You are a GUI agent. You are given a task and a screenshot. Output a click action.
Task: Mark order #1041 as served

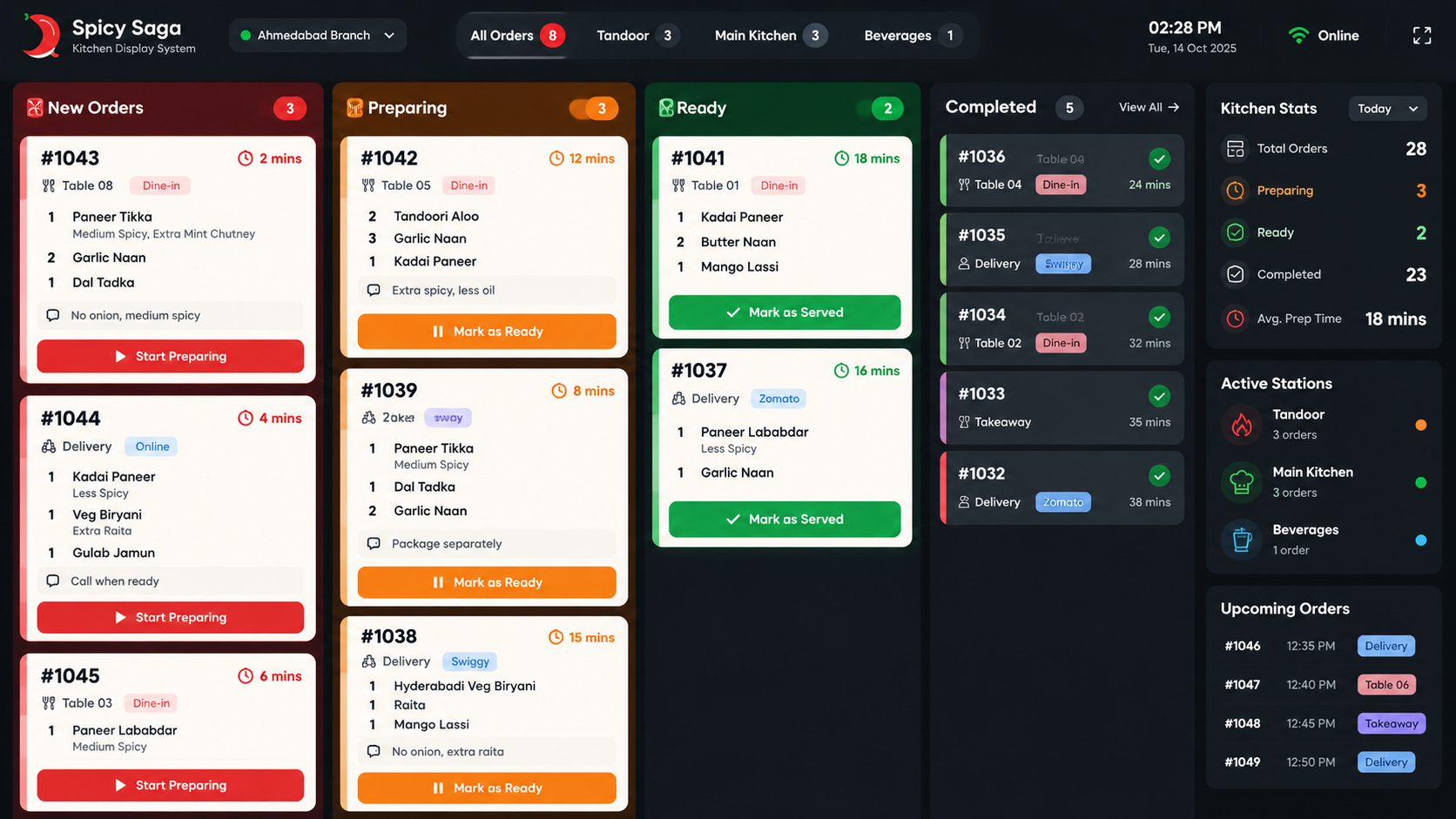[785, 312]
